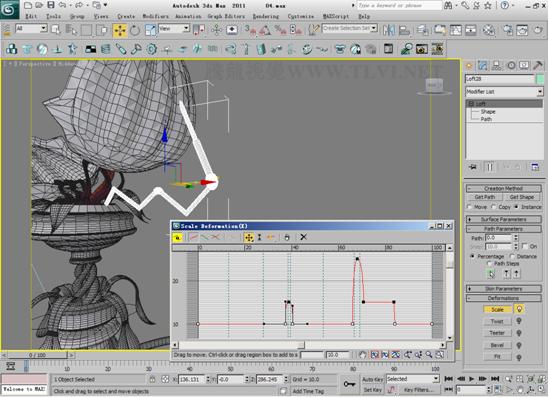Open the Rendering menu
This screenshot has width=548, height=397.
point(266,16)
